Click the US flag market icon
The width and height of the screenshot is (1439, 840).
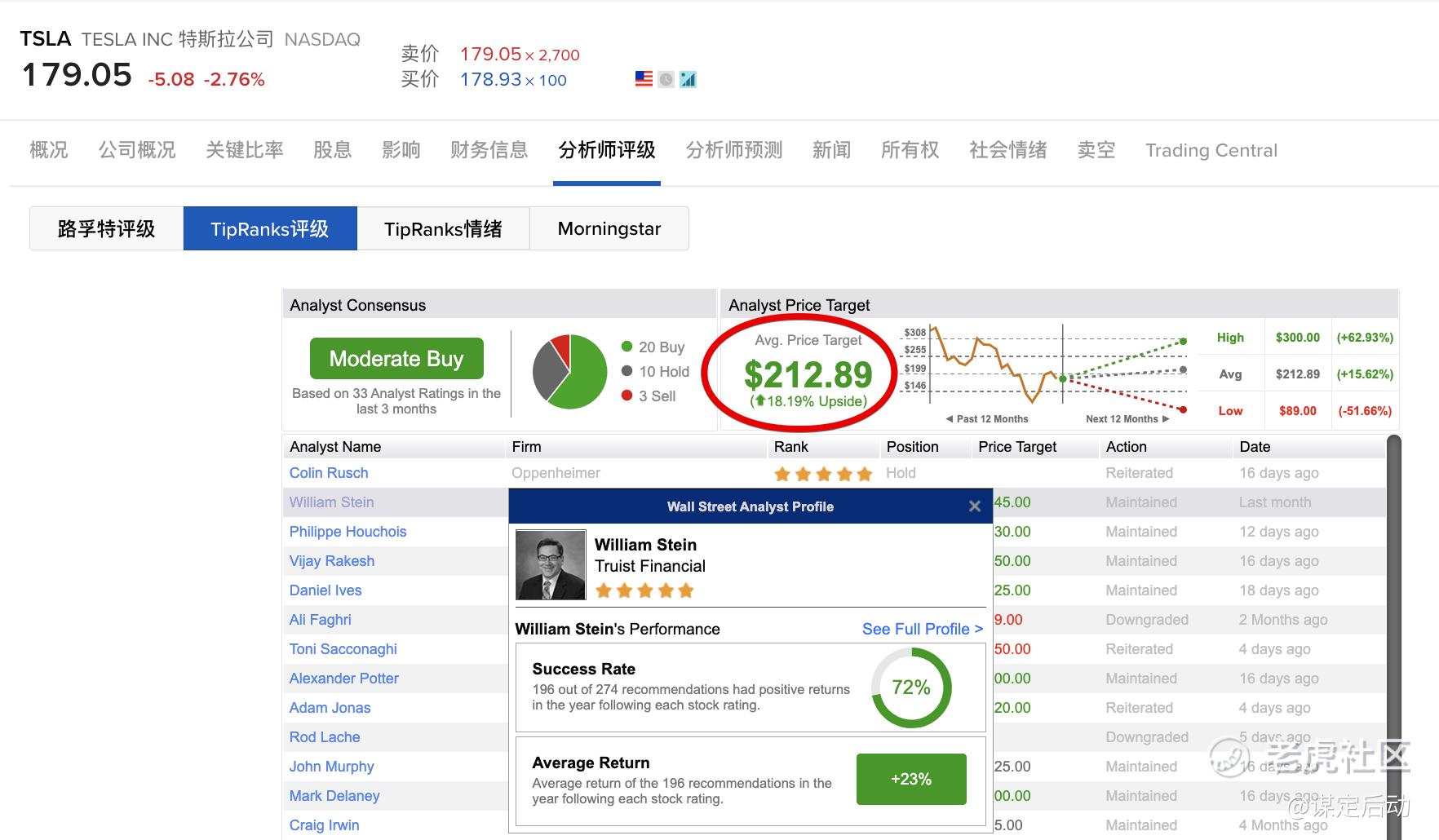point(644,79)
